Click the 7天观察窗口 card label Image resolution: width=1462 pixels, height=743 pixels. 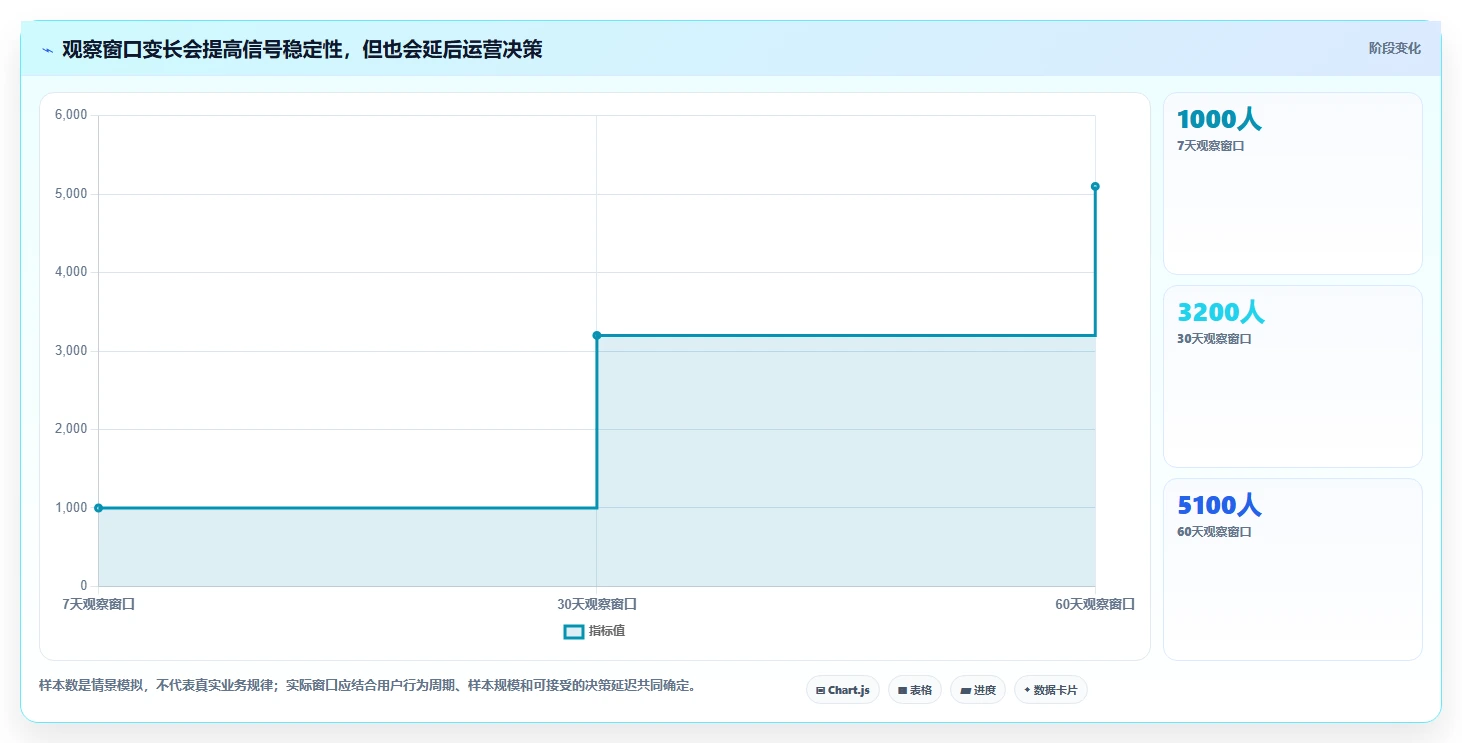pos(1210,146)
